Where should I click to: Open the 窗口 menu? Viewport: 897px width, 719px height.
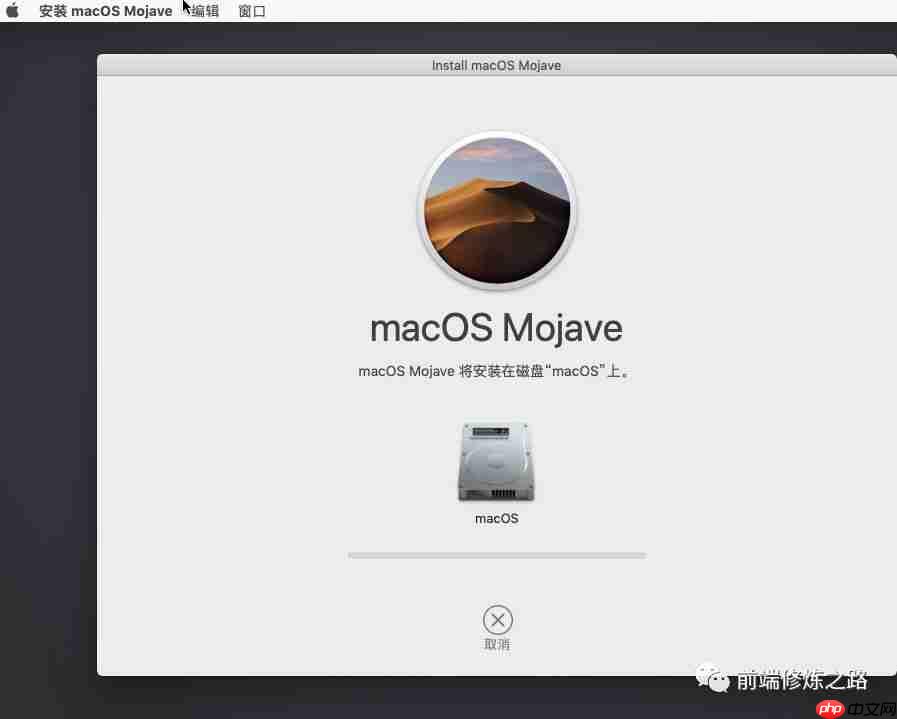coord(252,11)
